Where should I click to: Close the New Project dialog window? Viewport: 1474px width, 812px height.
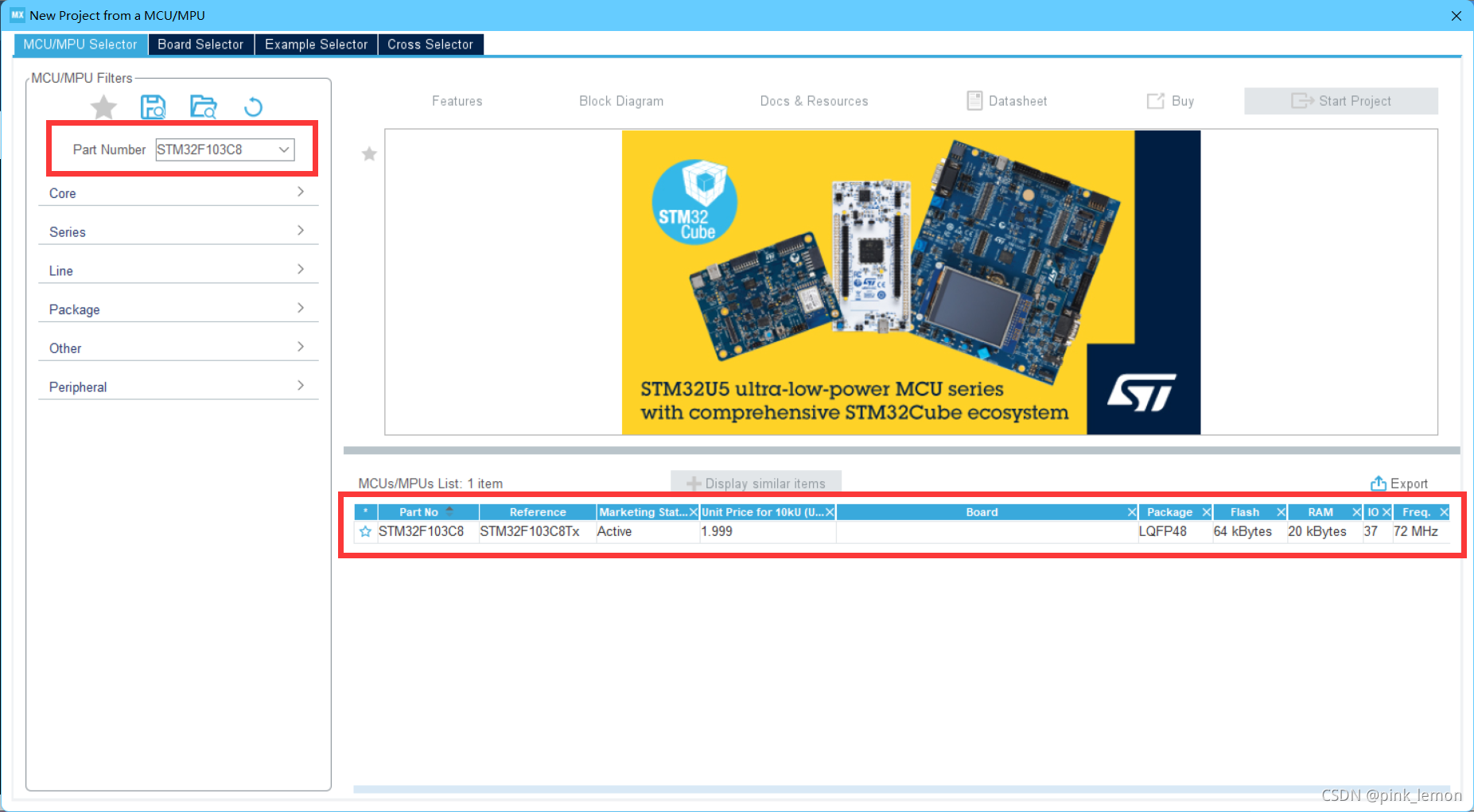1456,16
